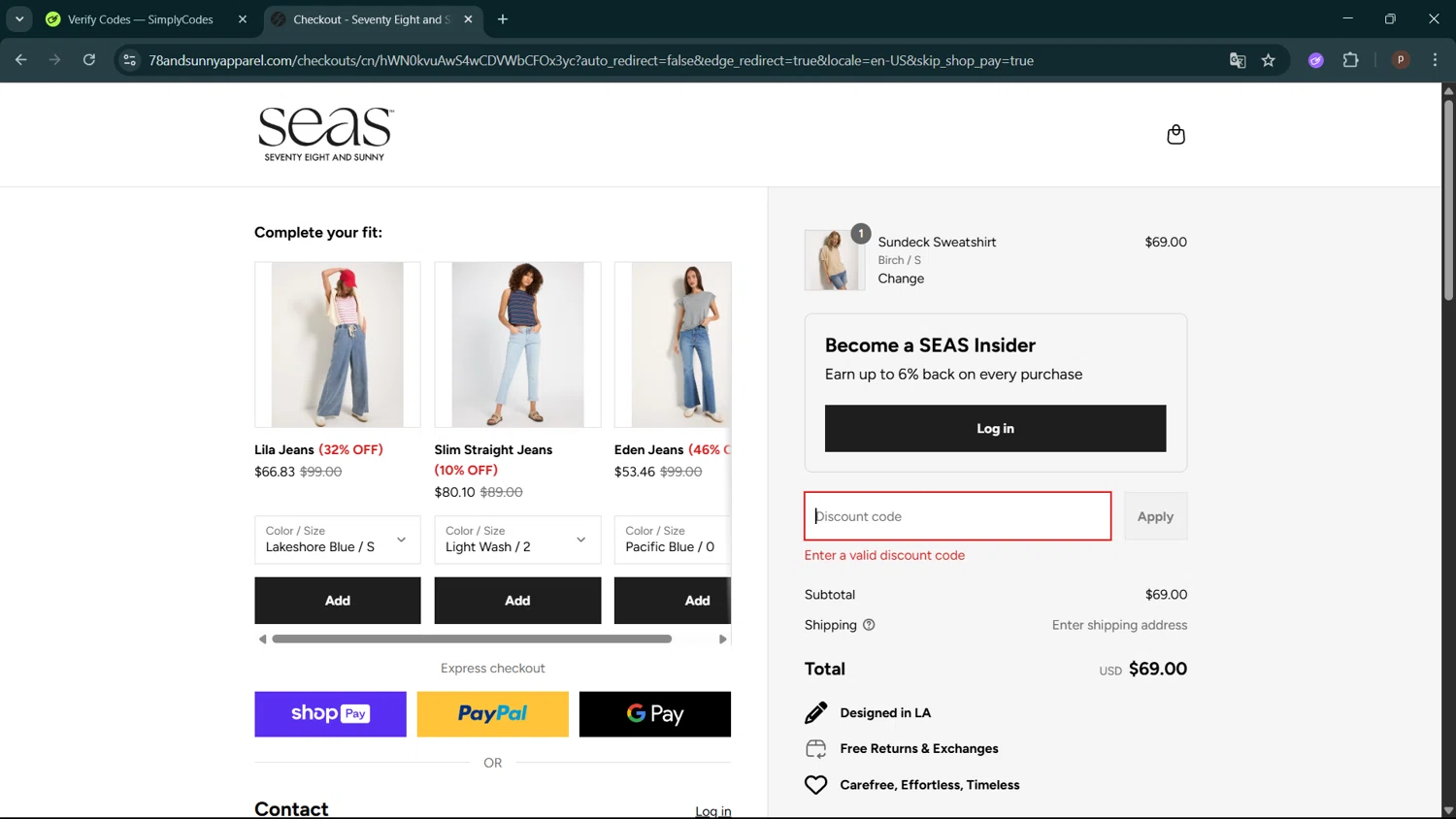Screen dimensions: 1456x819
Task: Apply the discount code
Action: pos(1155,516)
